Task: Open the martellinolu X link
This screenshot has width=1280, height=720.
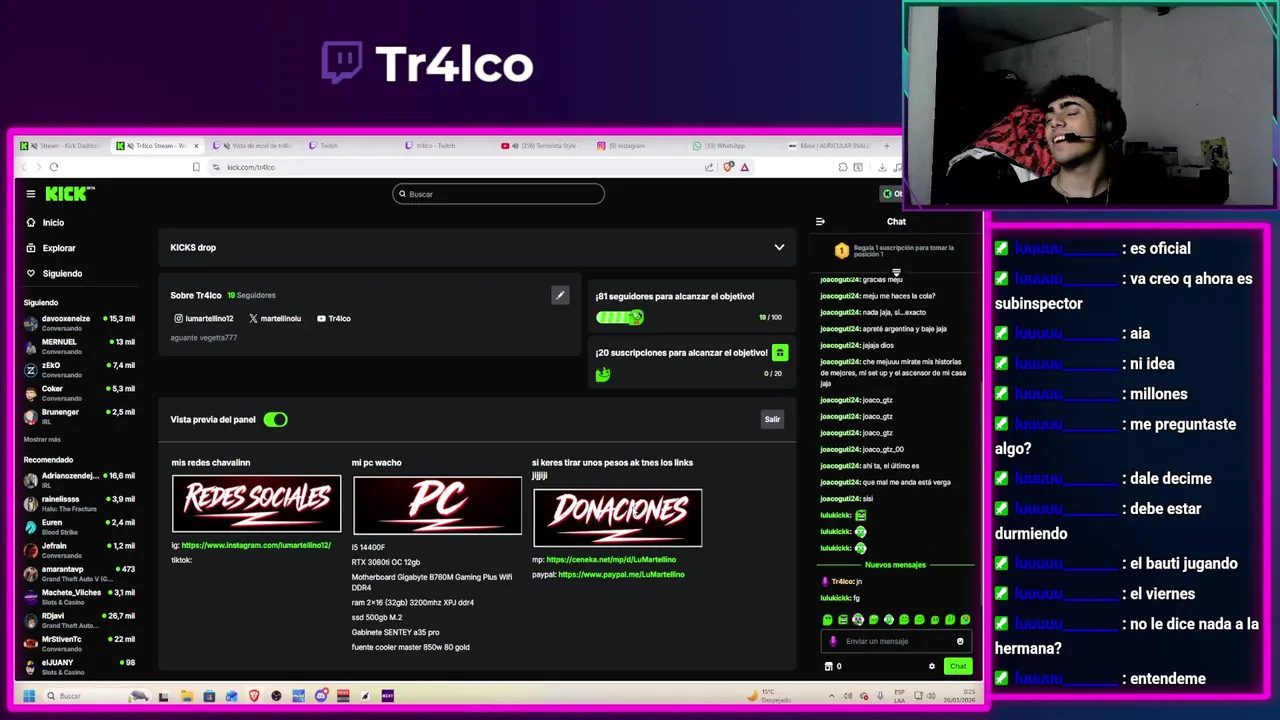Action: click(275, 318)
